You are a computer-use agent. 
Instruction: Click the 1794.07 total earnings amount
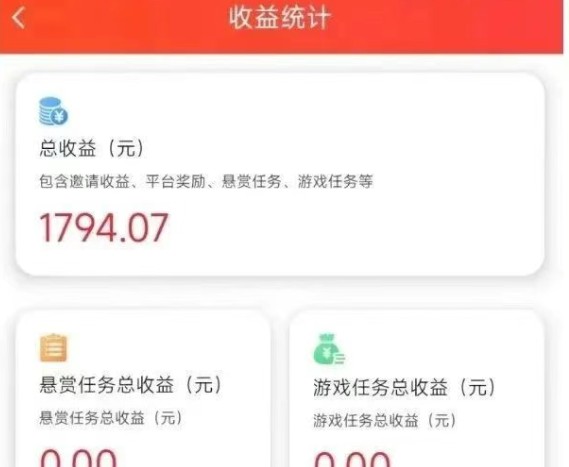104,228
